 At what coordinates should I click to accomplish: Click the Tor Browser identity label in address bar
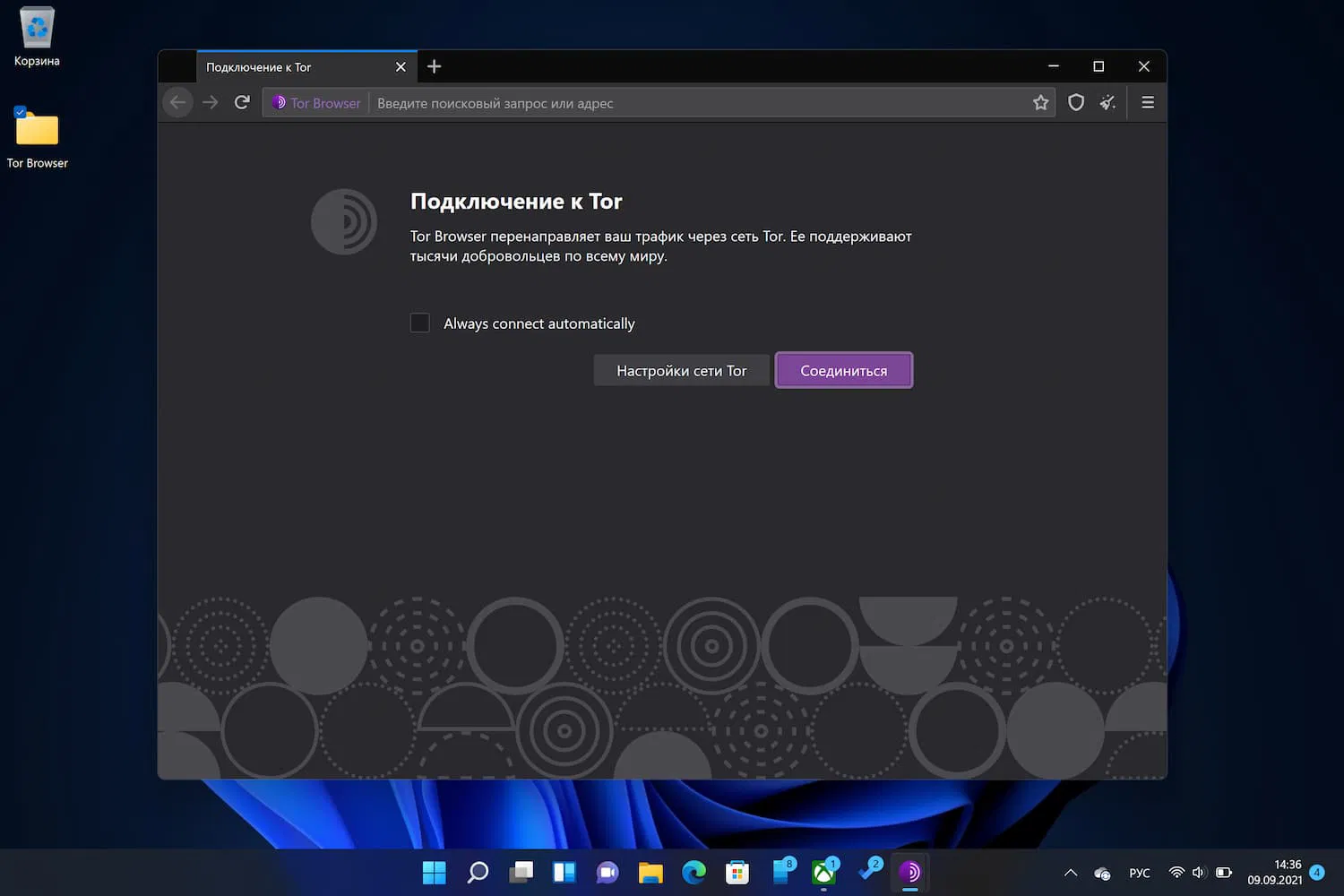[316, 103]
